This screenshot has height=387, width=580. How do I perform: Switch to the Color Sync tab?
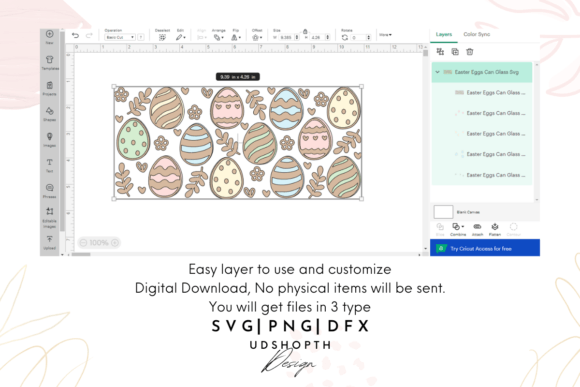476,34
